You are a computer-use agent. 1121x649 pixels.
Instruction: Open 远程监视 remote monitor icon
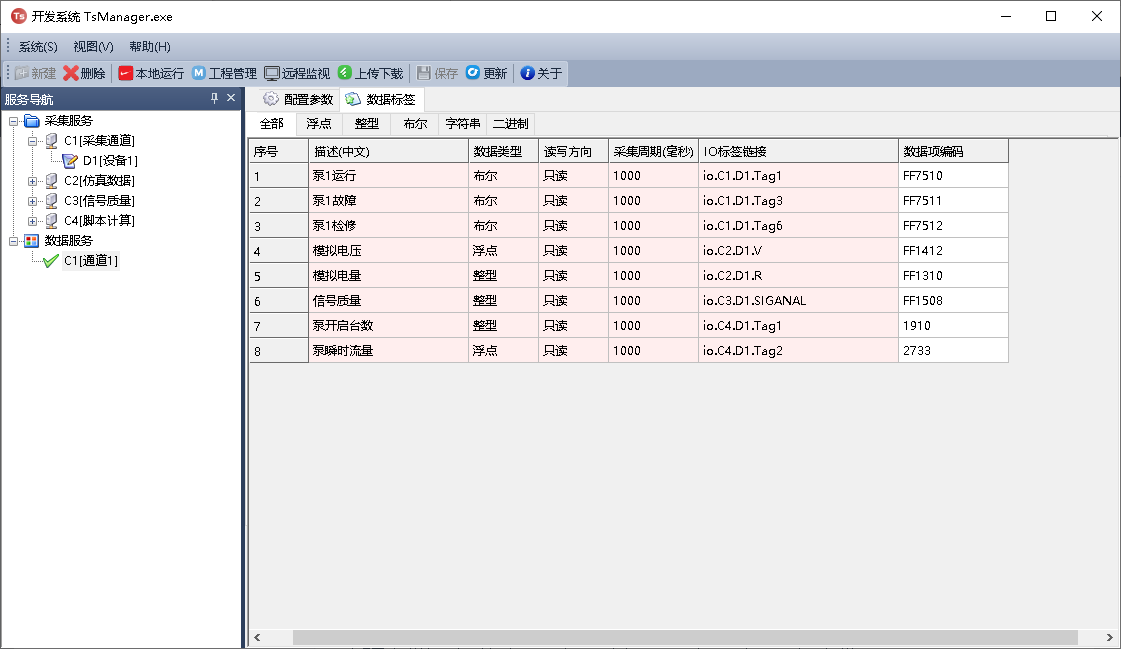coord(272,73)
